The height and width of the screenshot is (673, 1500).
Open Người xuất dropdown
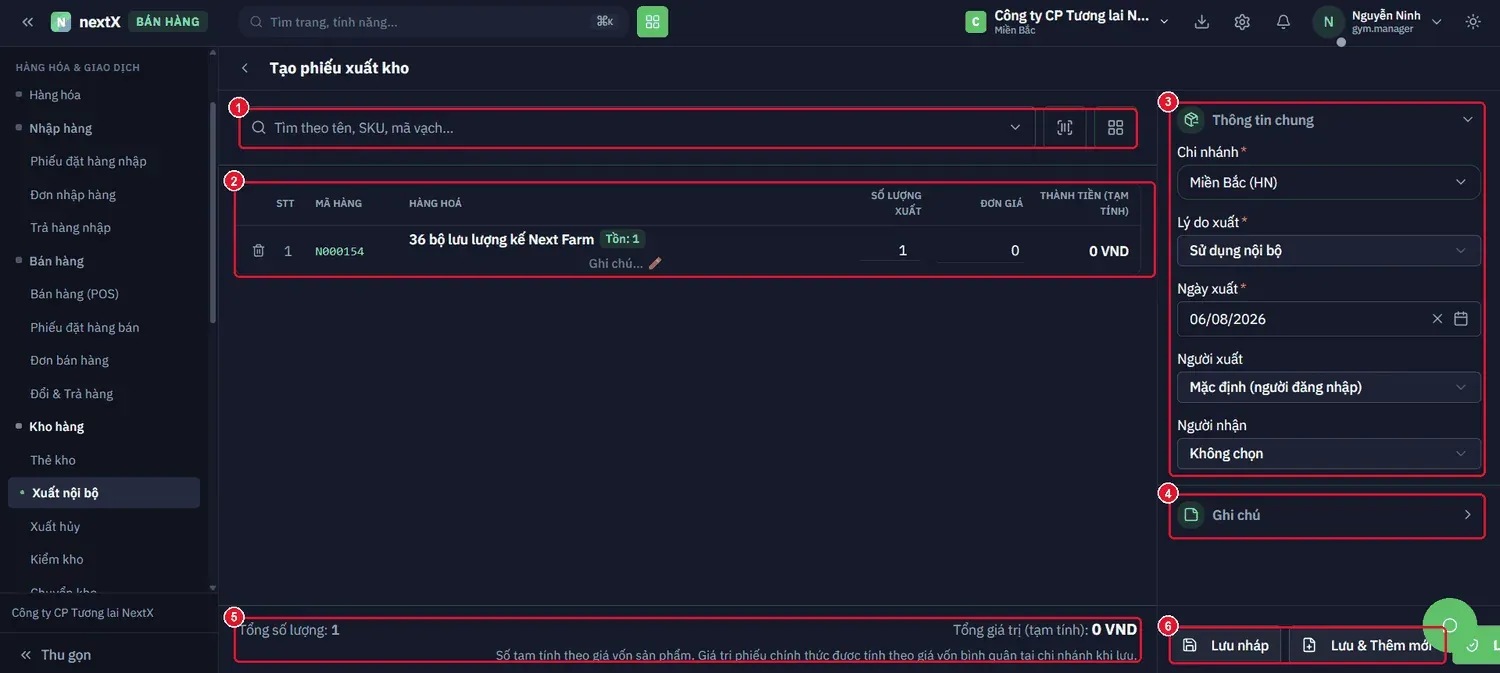pos(1328,387)
